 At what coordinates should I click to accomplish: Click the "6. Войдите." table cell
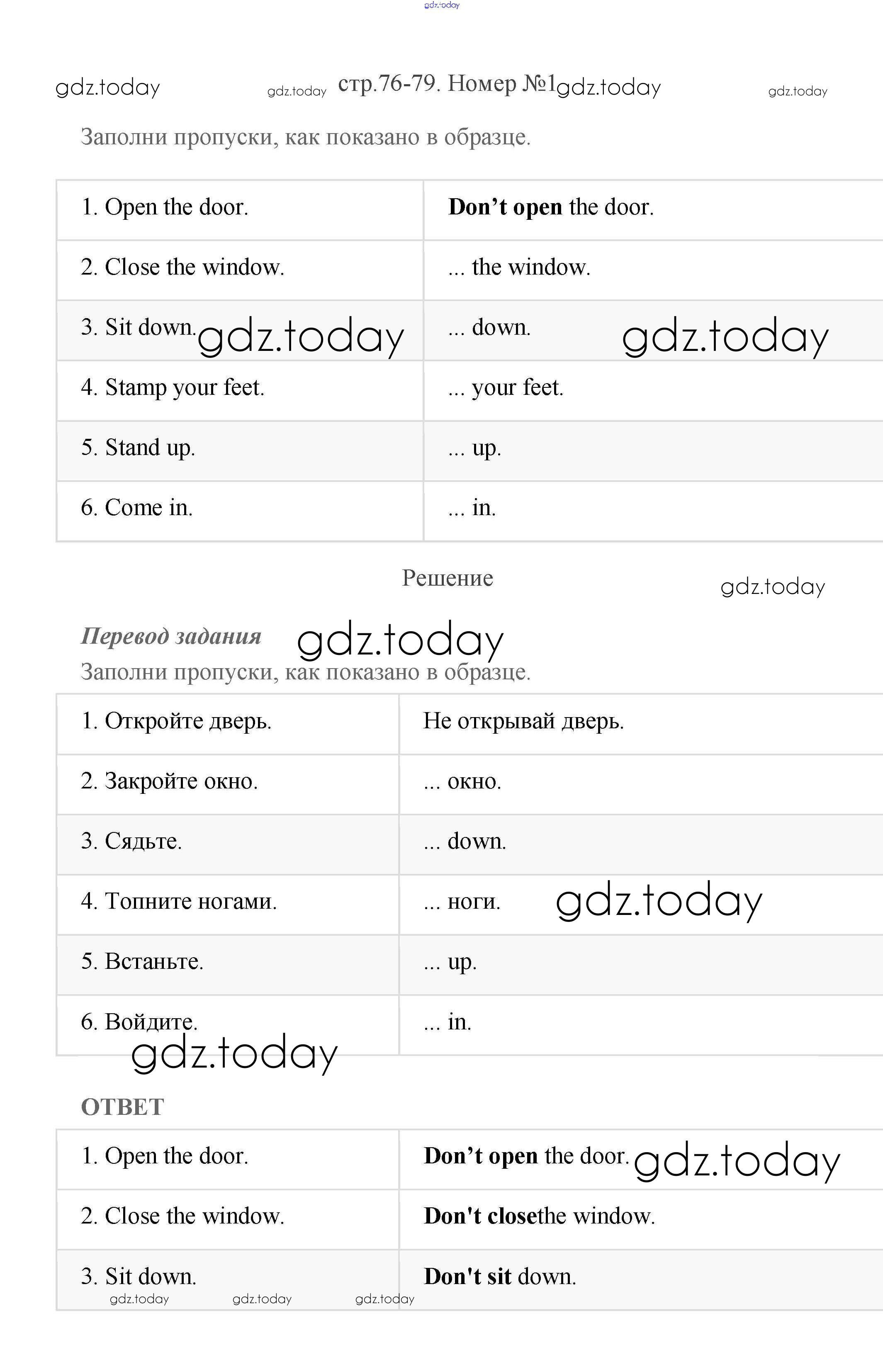[139, 1022]
